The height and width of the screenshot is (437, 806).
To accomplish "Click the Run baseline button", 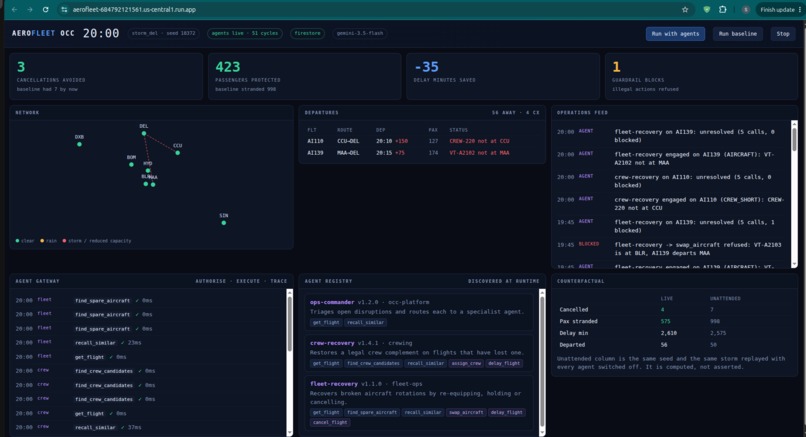I will pos(738,33).
